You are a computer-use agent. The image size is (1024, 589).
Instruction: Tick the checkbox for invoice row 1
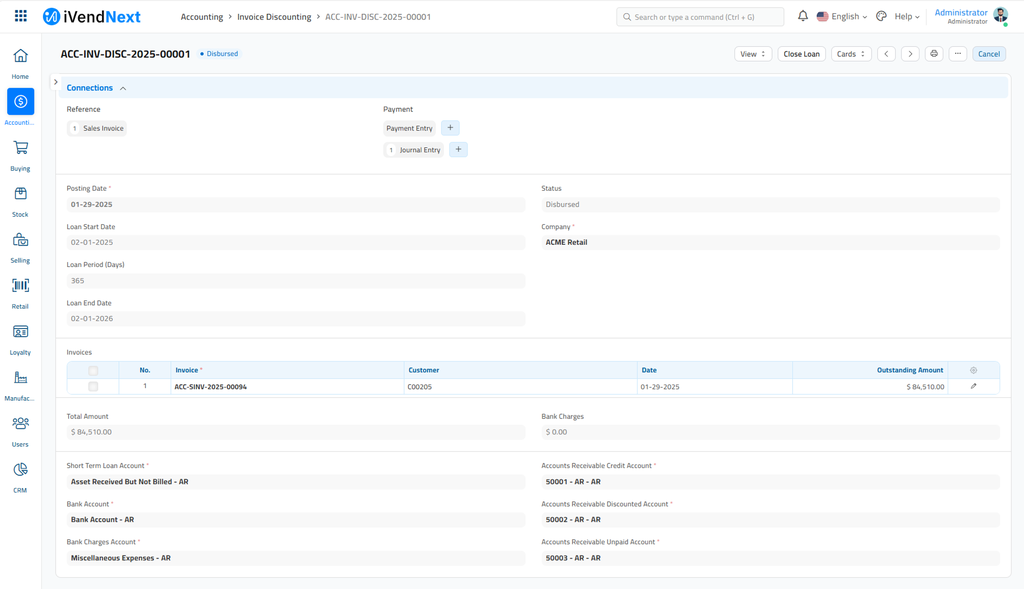pyautogui.click(x=93, y=386)
